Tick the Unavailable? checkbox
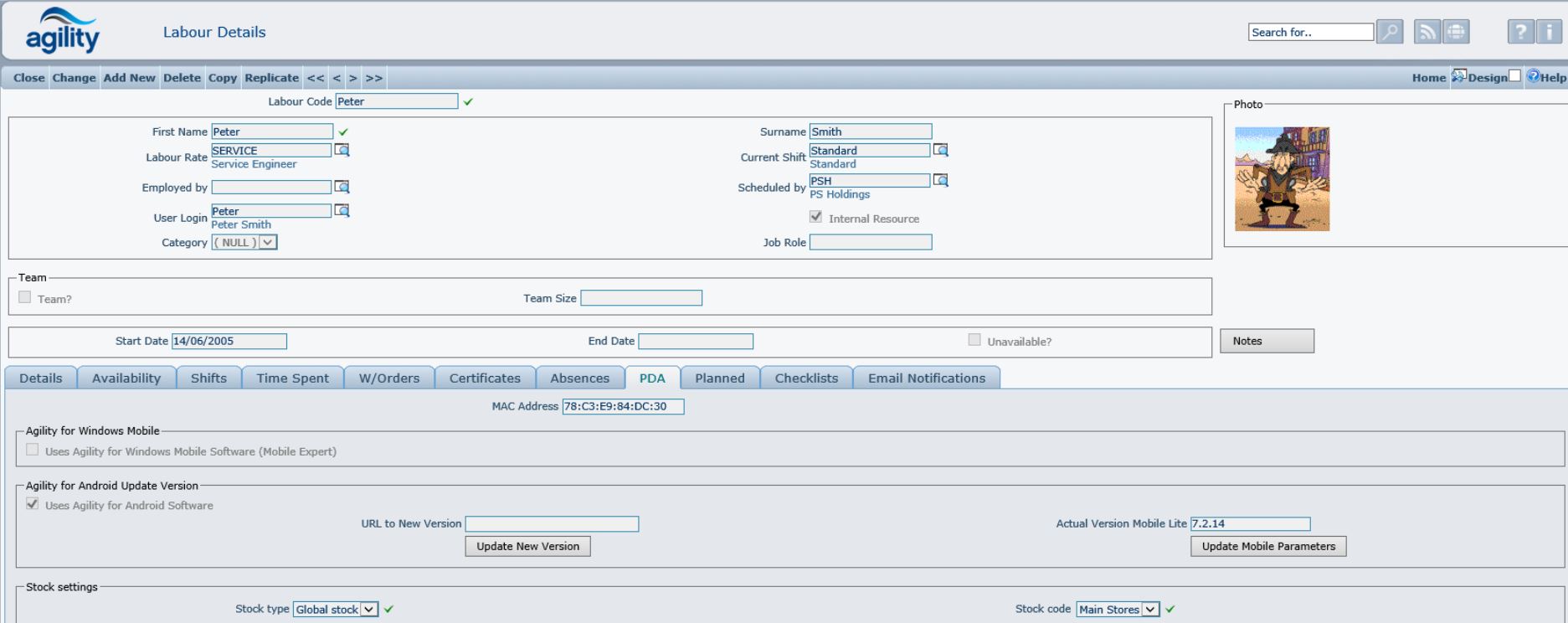This screenshot has width=1568, height=623. coord(974,340)
